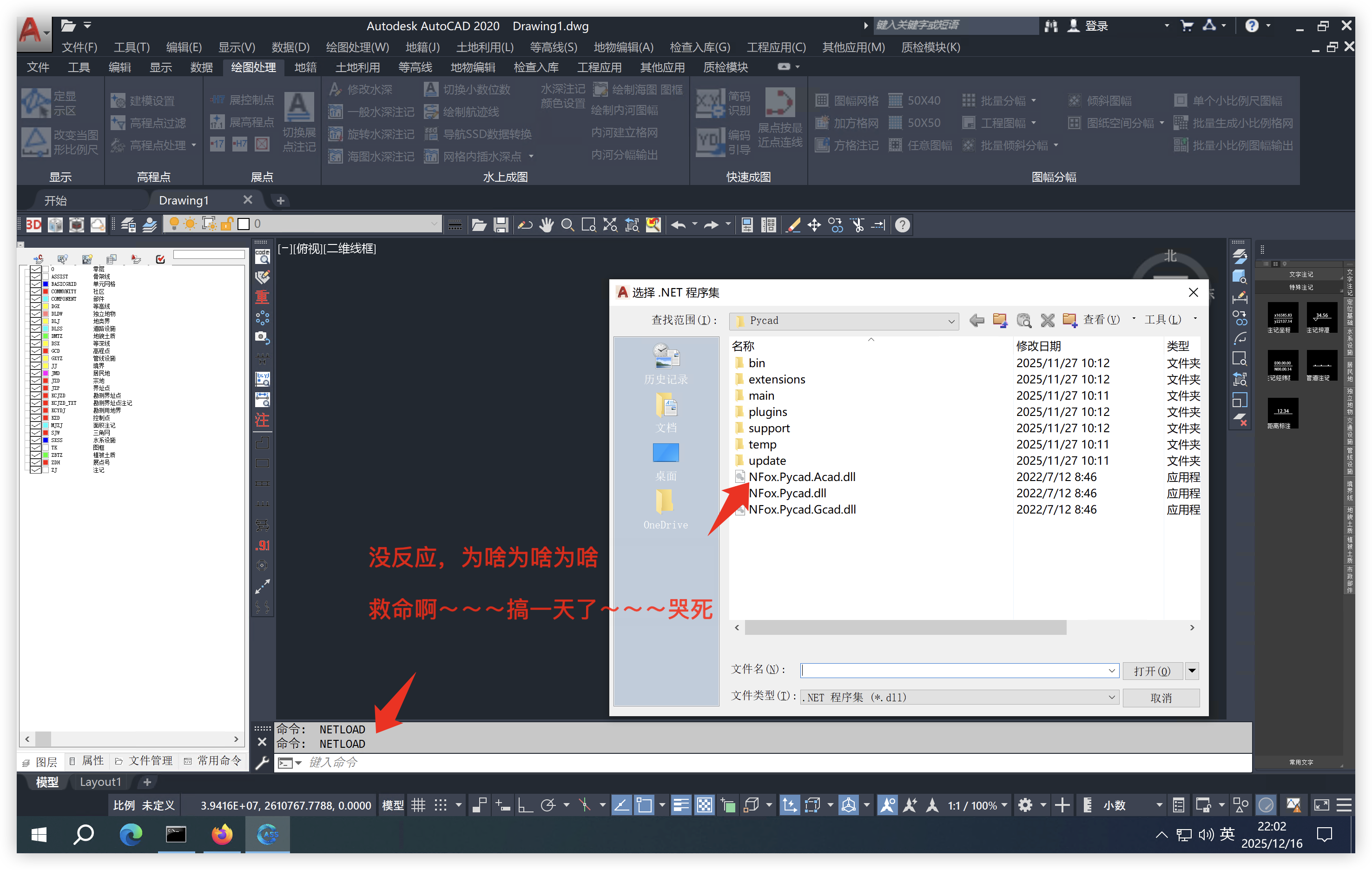Toggle the DGX layer checkbox
This screenshot has width=1372, height=870.
(x=35, y=306)
